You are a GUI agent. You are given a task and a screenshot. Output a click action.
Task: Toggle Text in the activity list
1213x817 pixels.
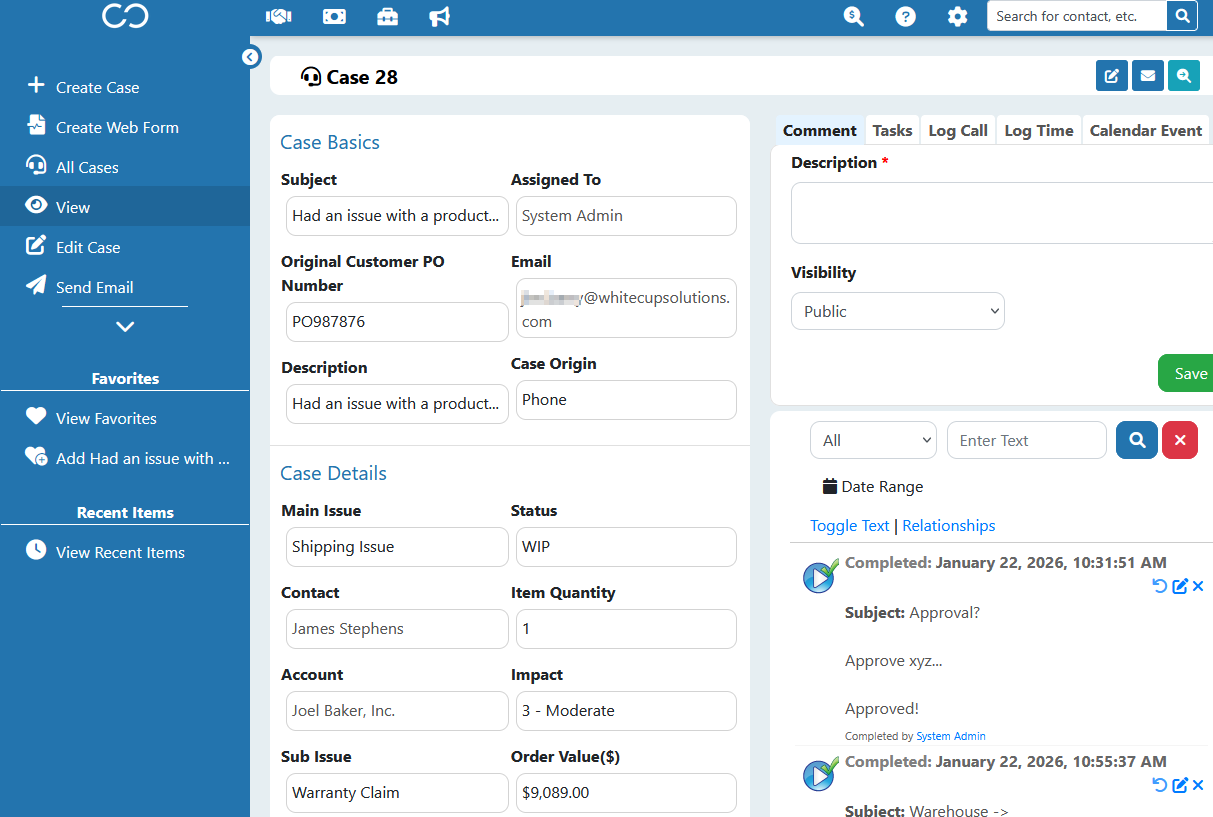[x=850, y=526]
